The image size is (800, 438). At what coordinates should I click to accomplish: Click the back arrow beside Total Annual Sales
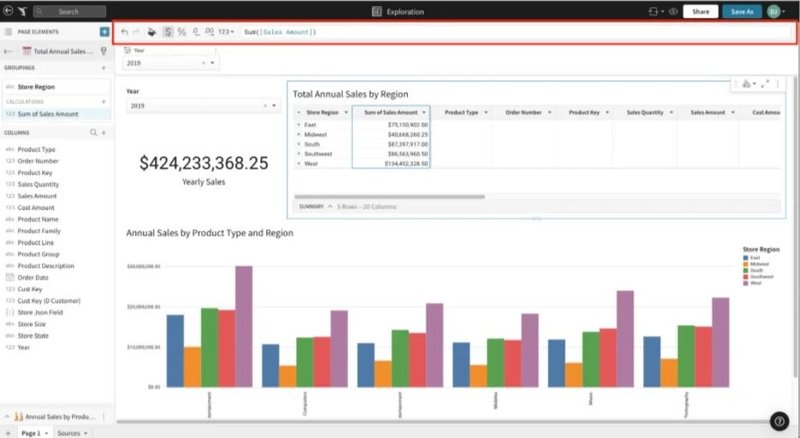pyautogui.click(x=8, y=51)
